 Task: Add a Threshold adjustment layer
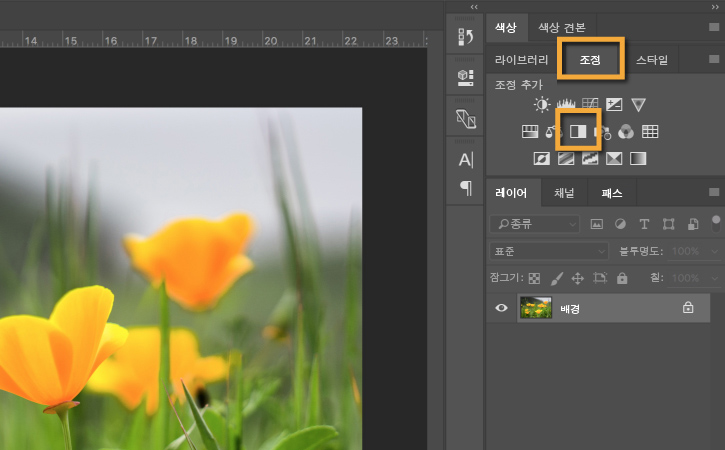pyautogui.click(x=590, y=159)
